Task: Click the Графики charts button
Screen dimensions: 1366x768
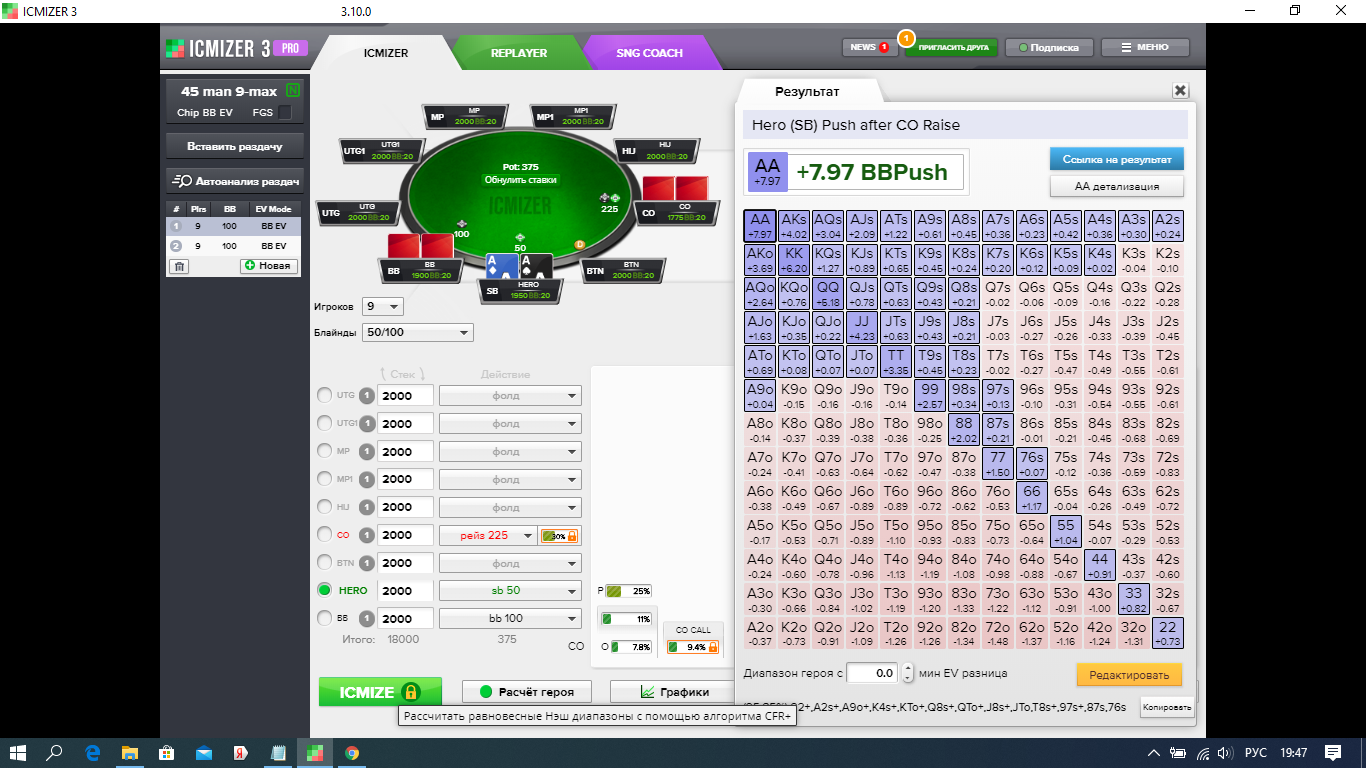Action: click(675, 692)
